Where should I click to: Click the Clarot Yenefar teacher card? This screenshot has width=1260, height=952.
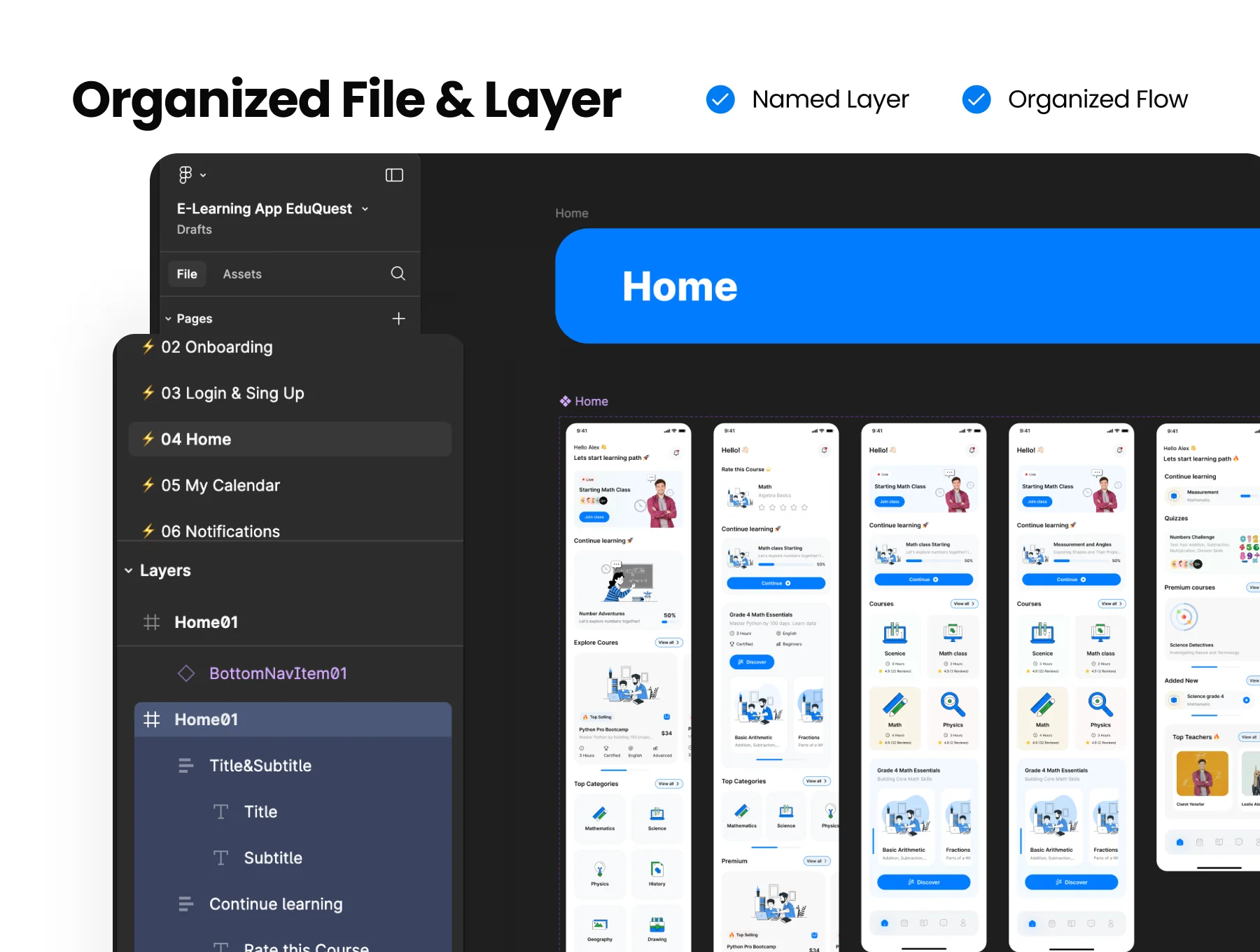coord(1202,780)
